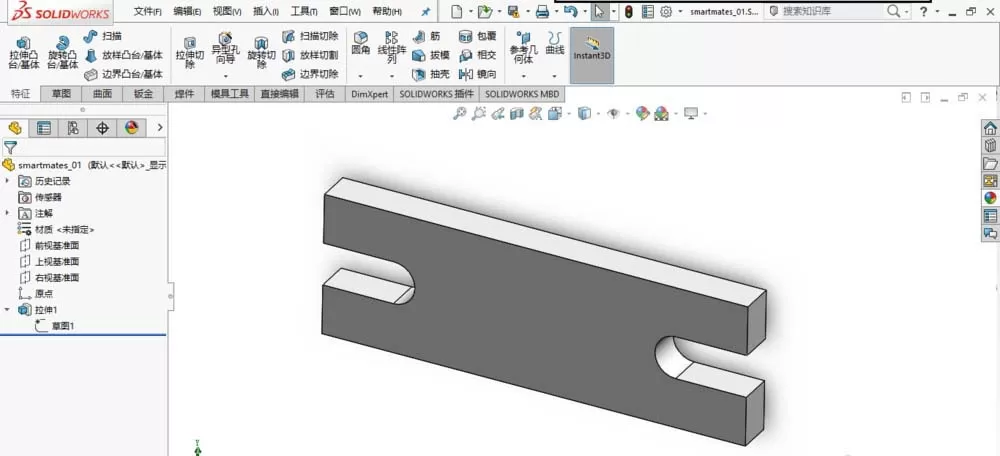Switch to the 模具工具 mold tools tab
Screen dimensions: 1000x456
click(230, 94)
